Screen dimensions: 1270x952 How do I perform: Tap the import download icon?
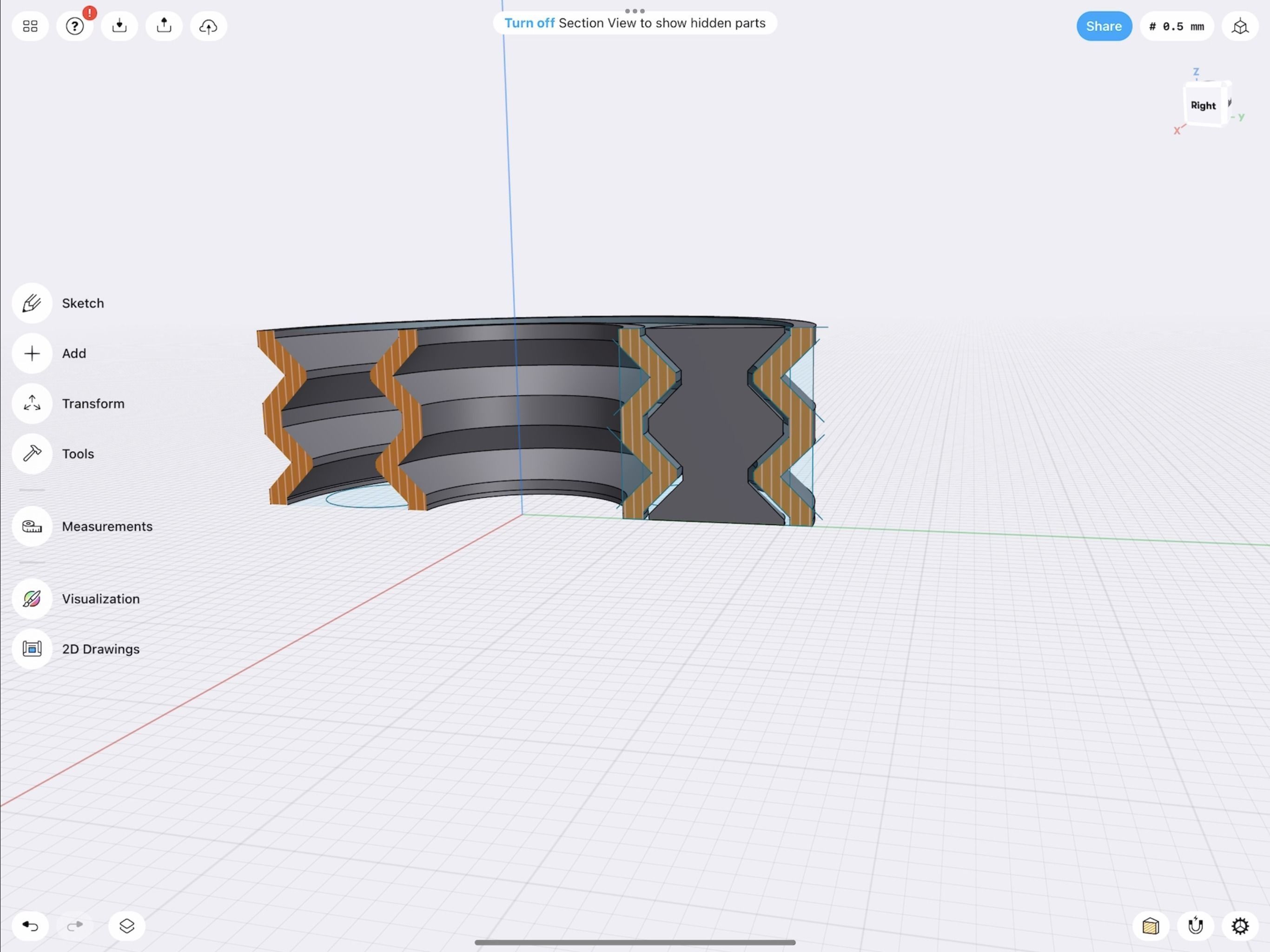(119, 26)
